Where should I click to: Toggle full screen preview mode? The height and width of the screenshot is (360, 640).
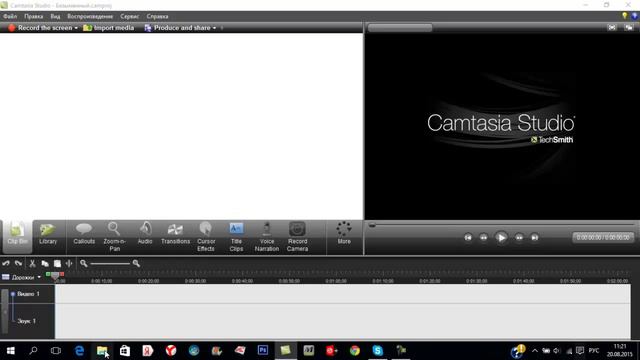pyautogui.click(x=612, y=27)
